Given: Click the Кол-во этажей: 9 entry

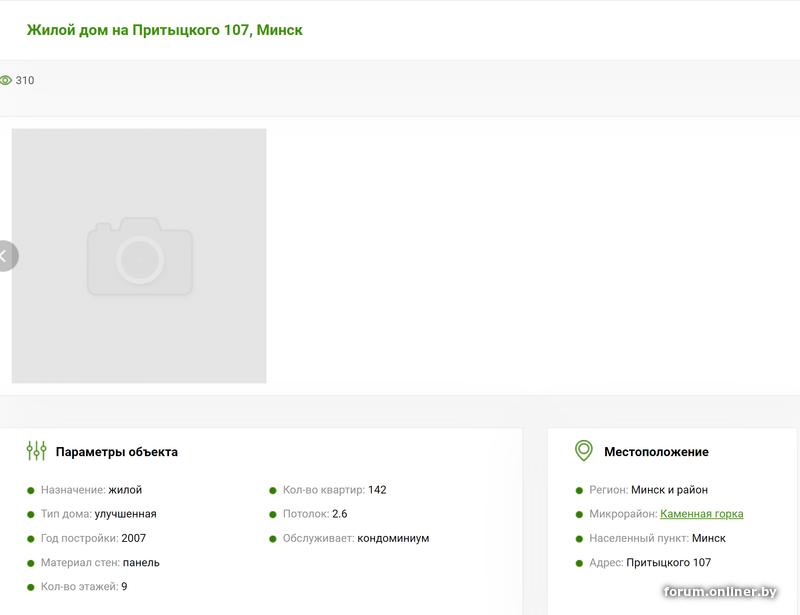Looking at the screenshot, I should [84, 586].
